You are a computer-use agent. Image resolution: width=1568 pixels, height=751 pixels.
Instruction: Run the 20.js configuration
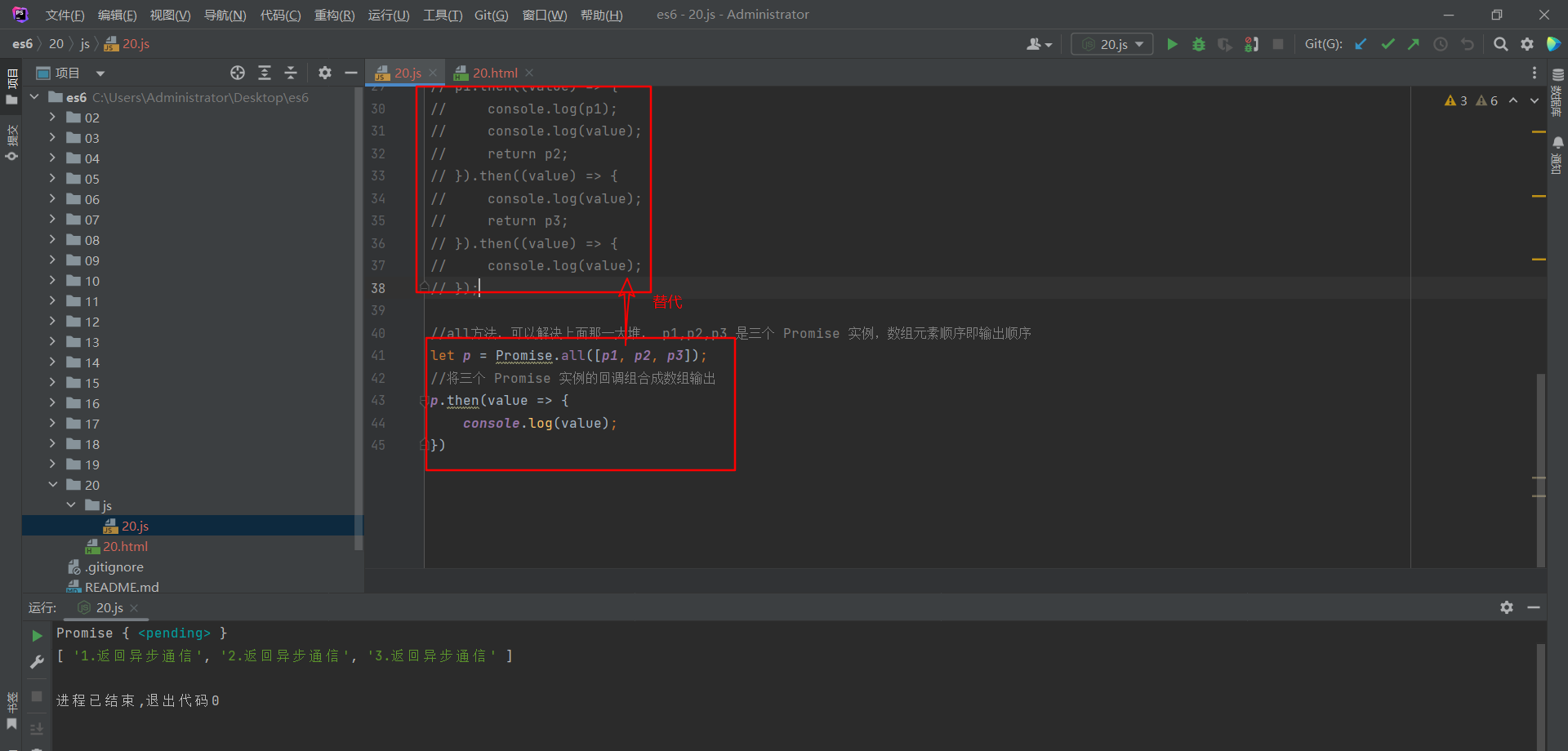pyautogui.click(x=1172, y=44)
